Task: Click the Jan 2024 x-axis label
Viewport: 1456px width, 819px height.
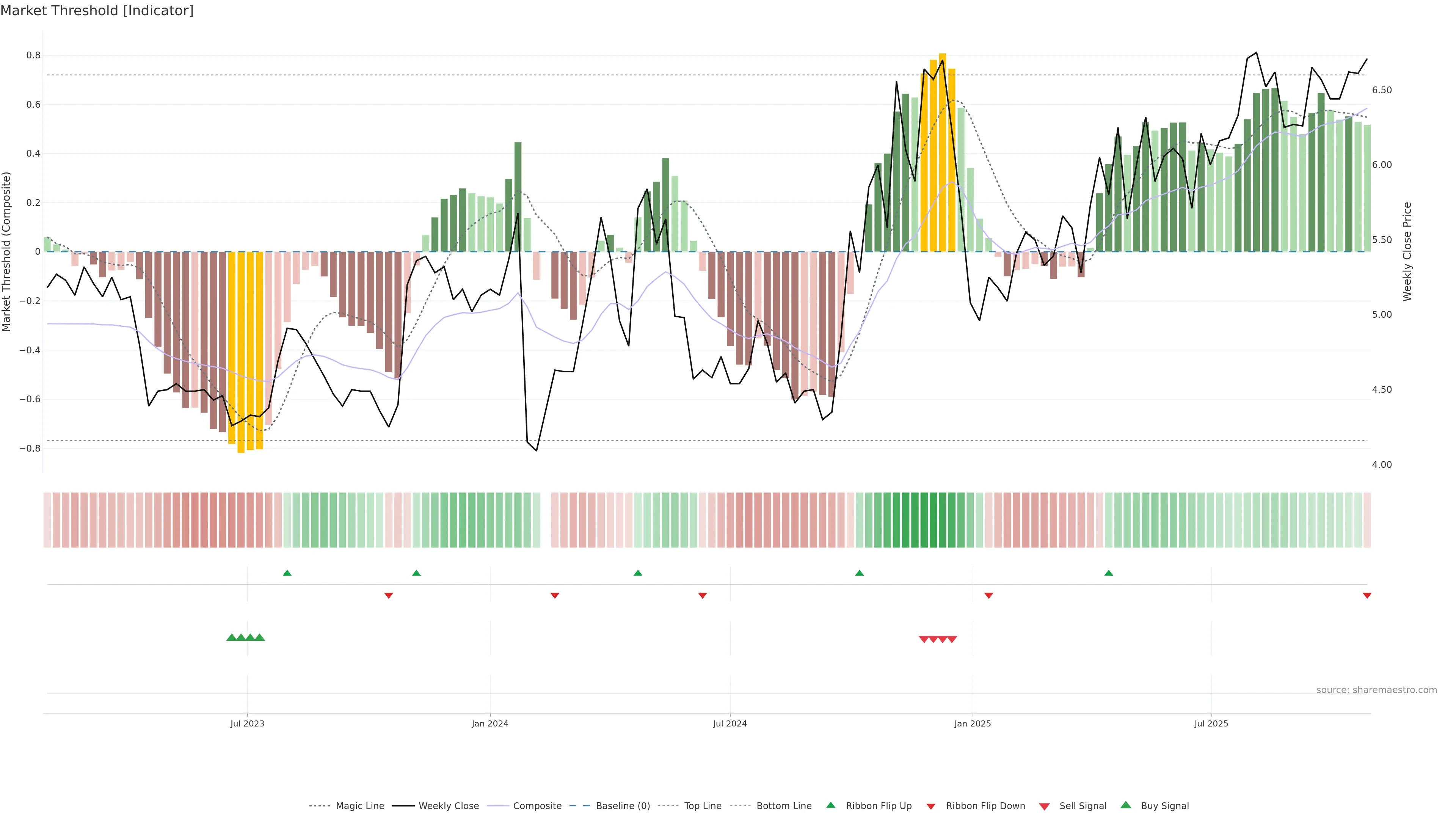Action: click(x=490, y=723)
